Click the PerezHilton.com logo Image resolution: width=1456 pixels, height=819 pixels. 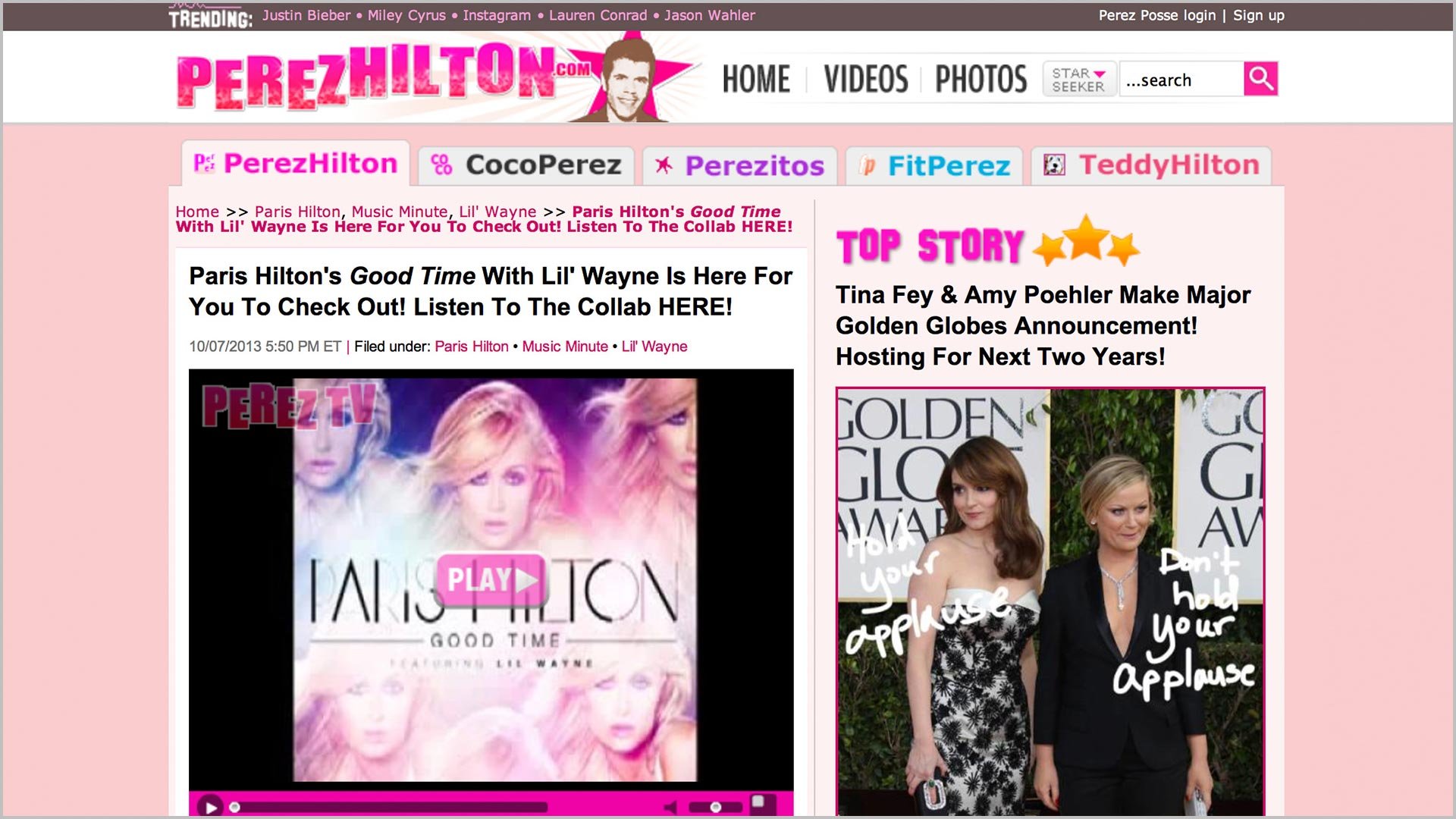coord(383,77)
